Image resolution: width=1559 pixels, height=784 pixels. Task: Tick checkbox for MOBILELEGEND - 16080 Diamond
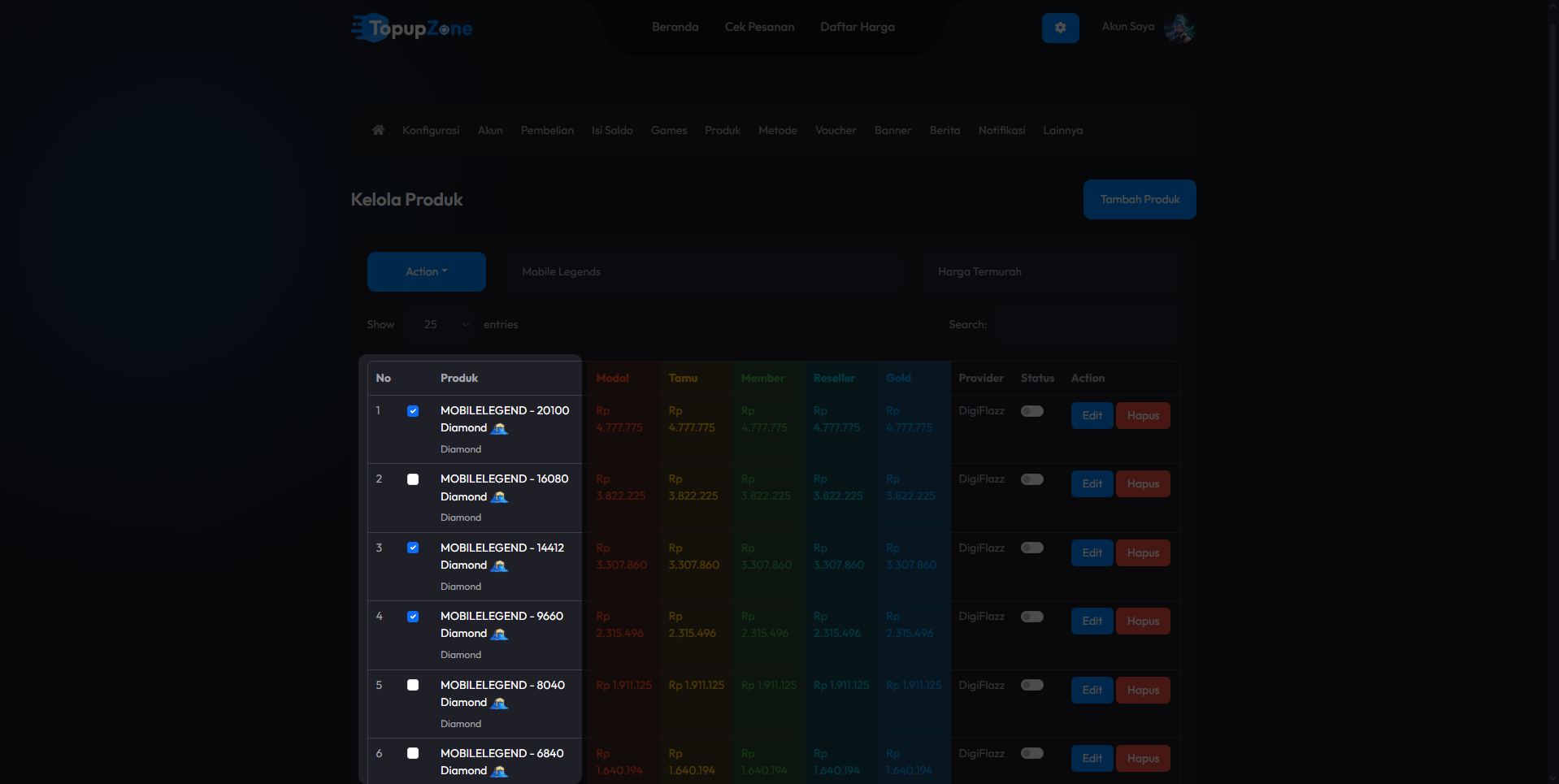[413, 479]
